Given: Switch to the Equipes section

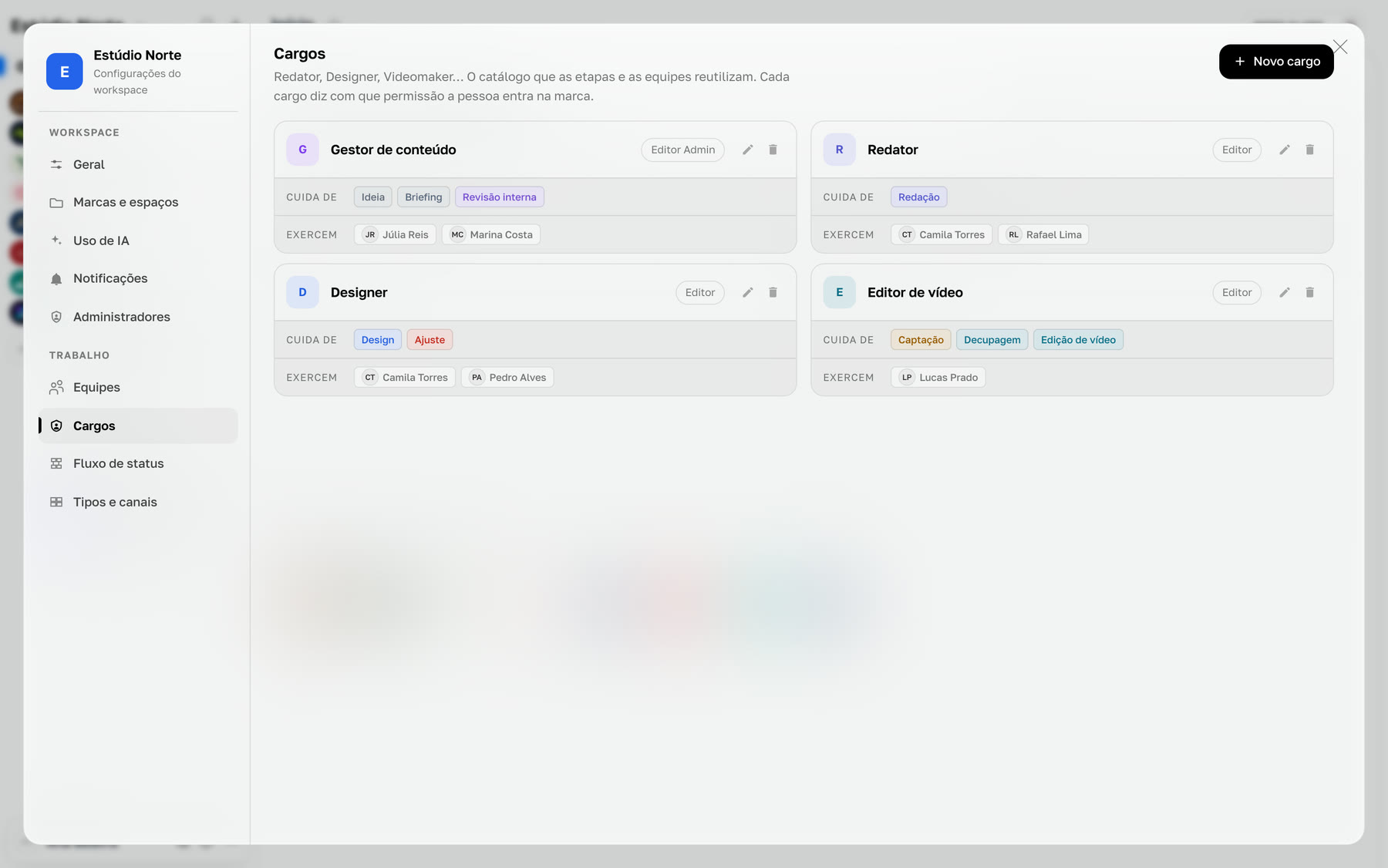Looking at the screenshot, I should 138,387.
